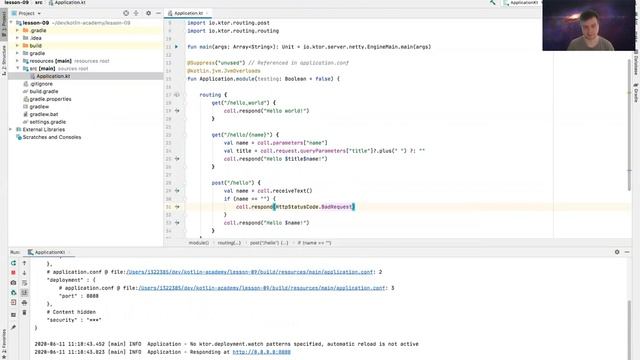The image size is (640, 360).
Task: Expand the gradle folder
Action: (18, 53)
